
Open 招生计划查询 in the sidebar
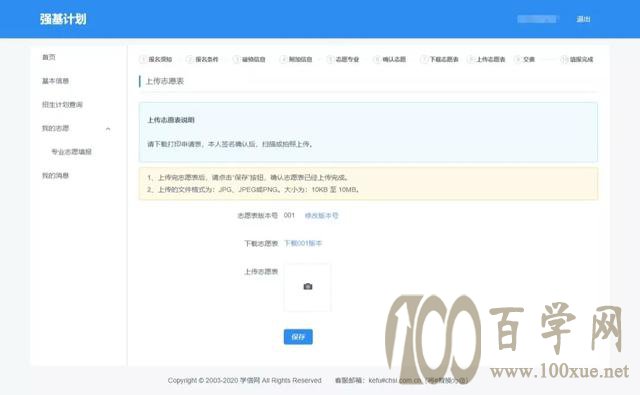(x=62, y=104)
